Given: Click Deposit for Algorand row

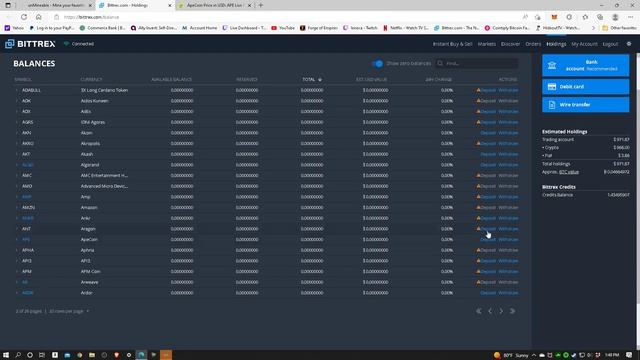Looking at the screenshot, I should [488, 165].
